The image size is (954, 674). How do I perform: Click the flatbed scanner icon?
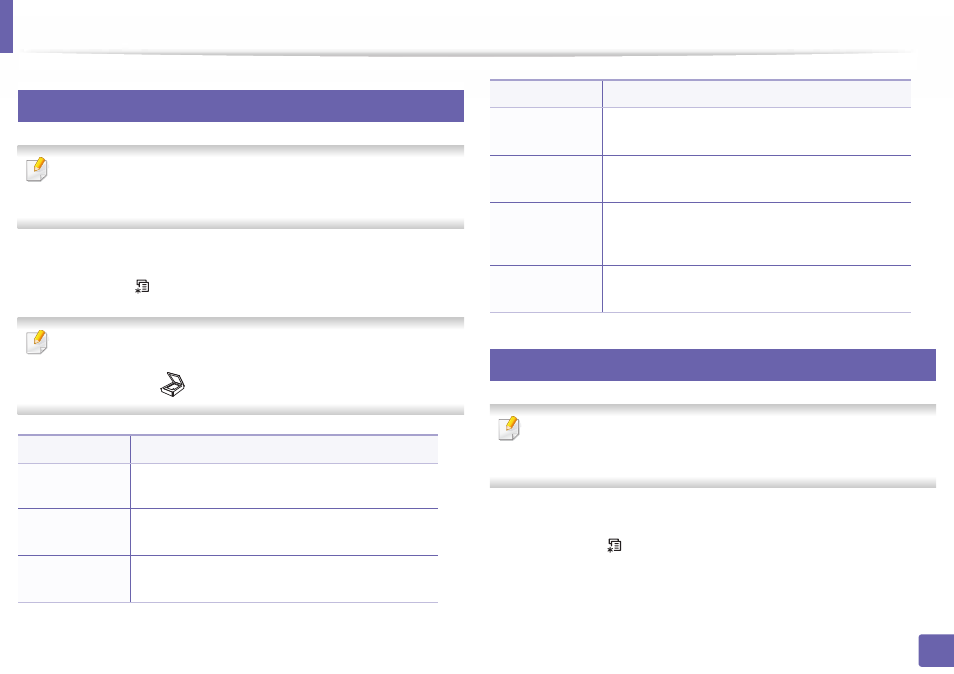[172, 384]
